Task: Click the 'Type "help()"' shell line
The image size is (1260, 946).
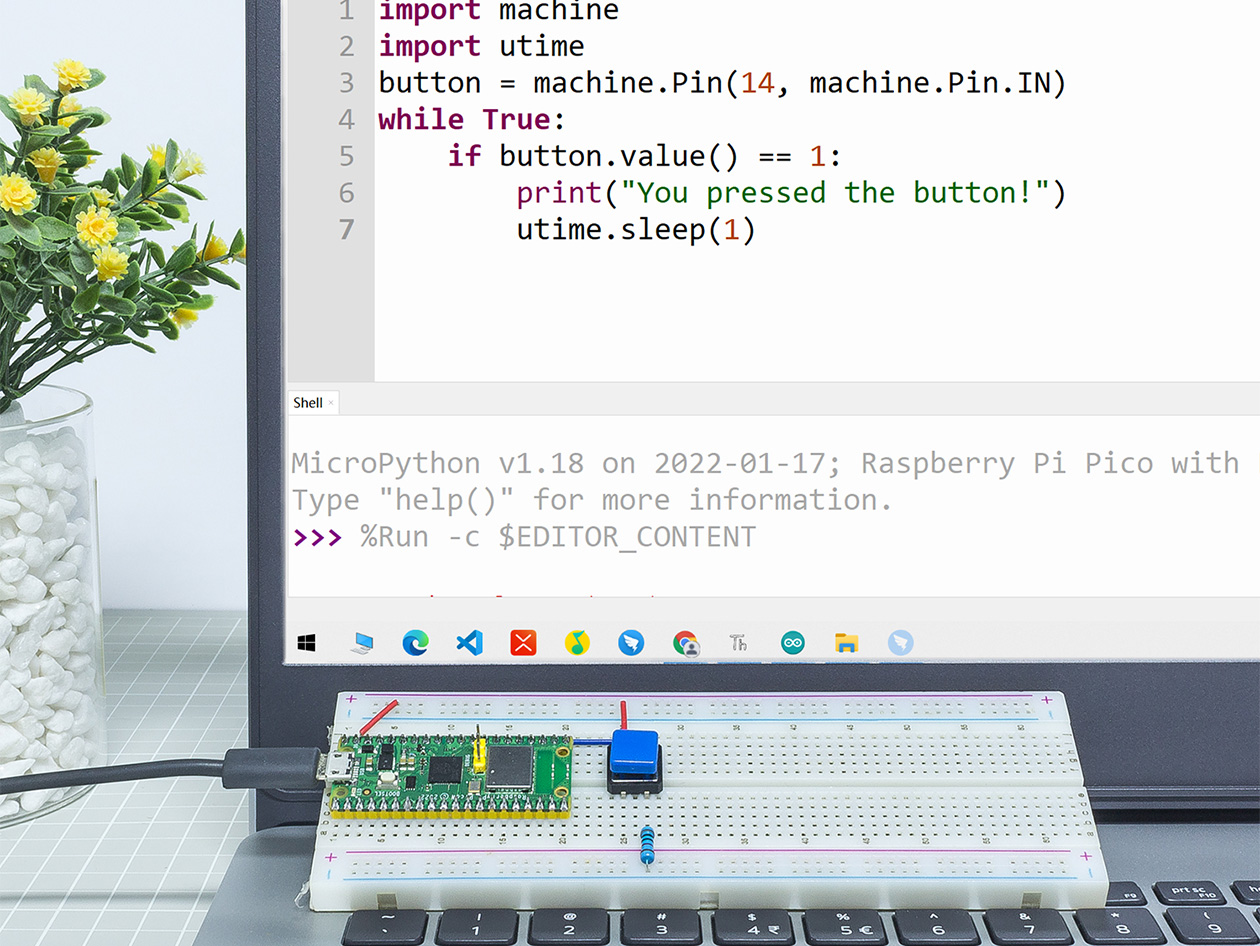Action: pos(591,500)
